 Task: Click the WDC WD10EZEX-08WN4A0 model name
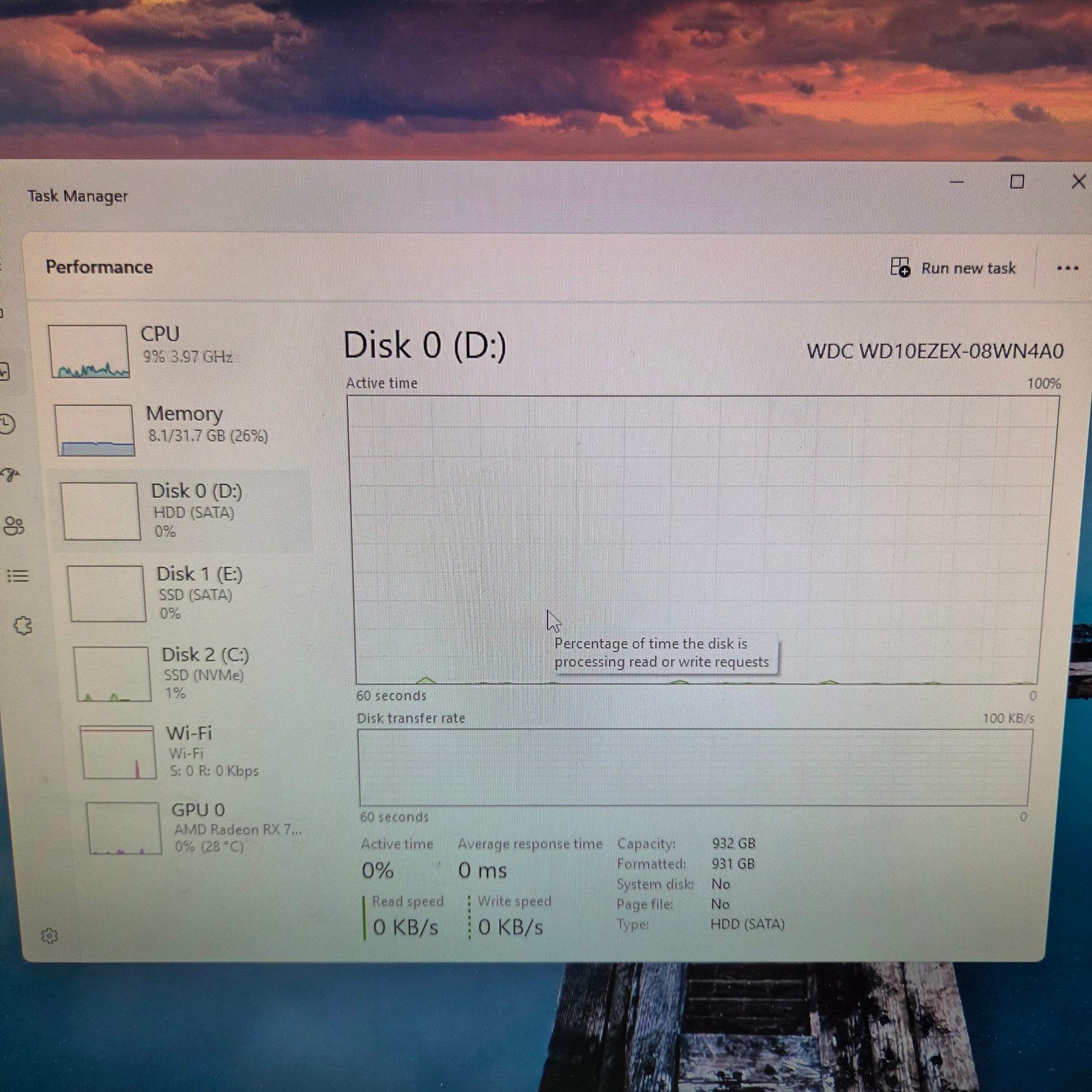point(935,351)
